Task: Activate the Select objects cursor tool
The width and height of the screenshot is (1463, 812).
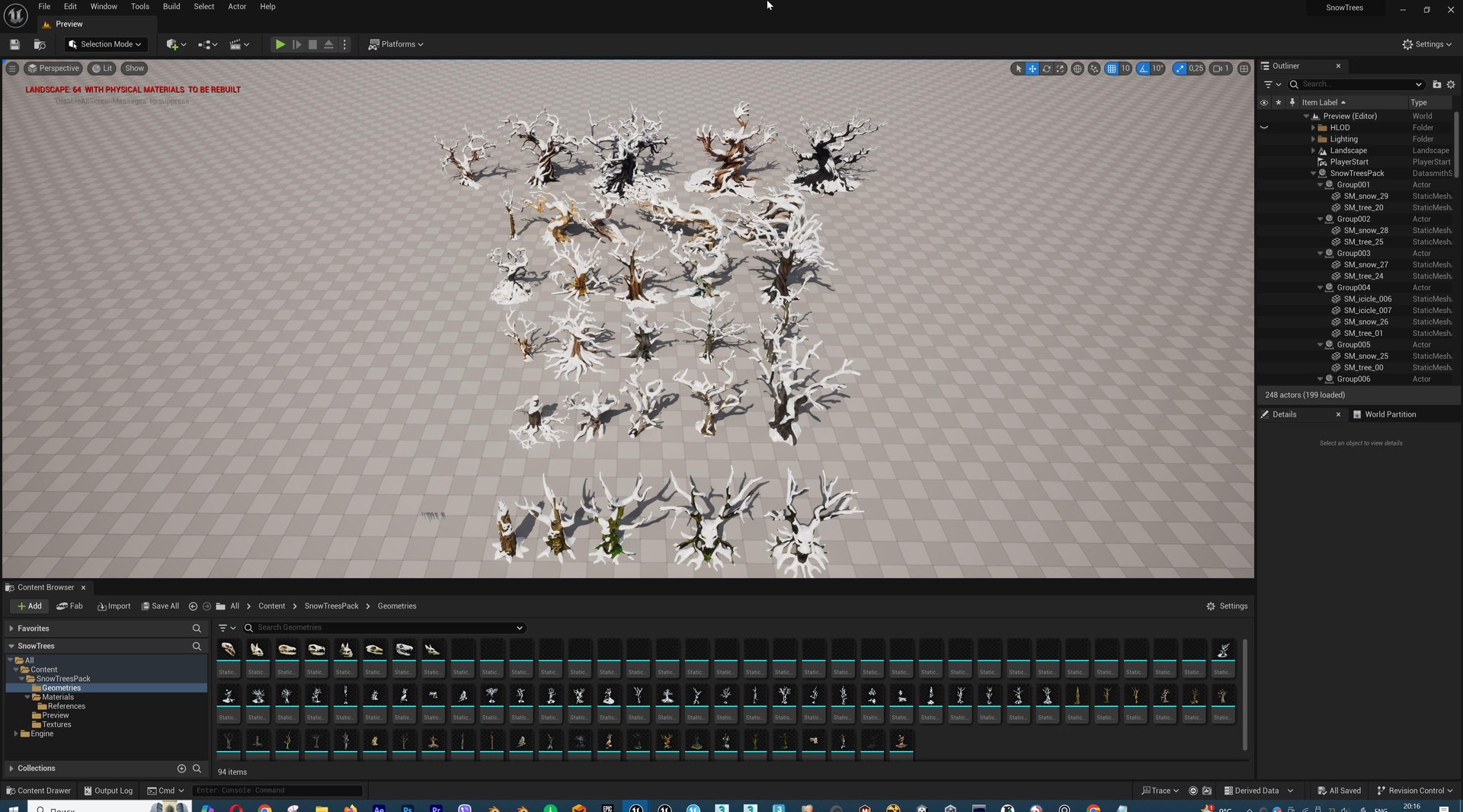Action: [x=1019, y=69]
